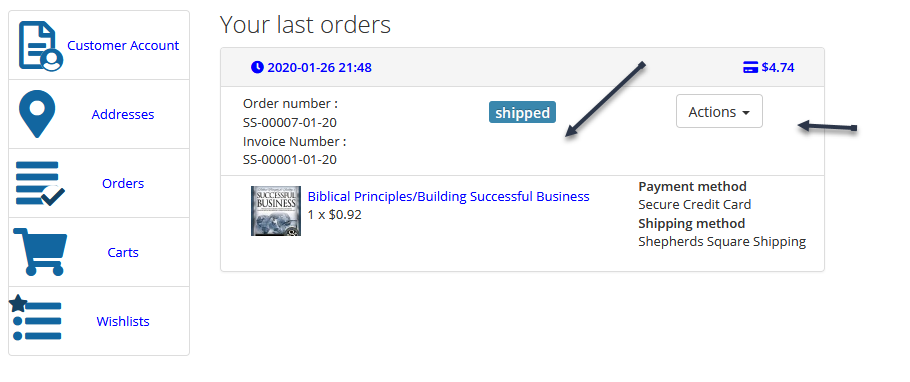The width and height of the screenshot is (910, 382).
Task: Click the $4.74 order total link
Action: click(778, 67)
